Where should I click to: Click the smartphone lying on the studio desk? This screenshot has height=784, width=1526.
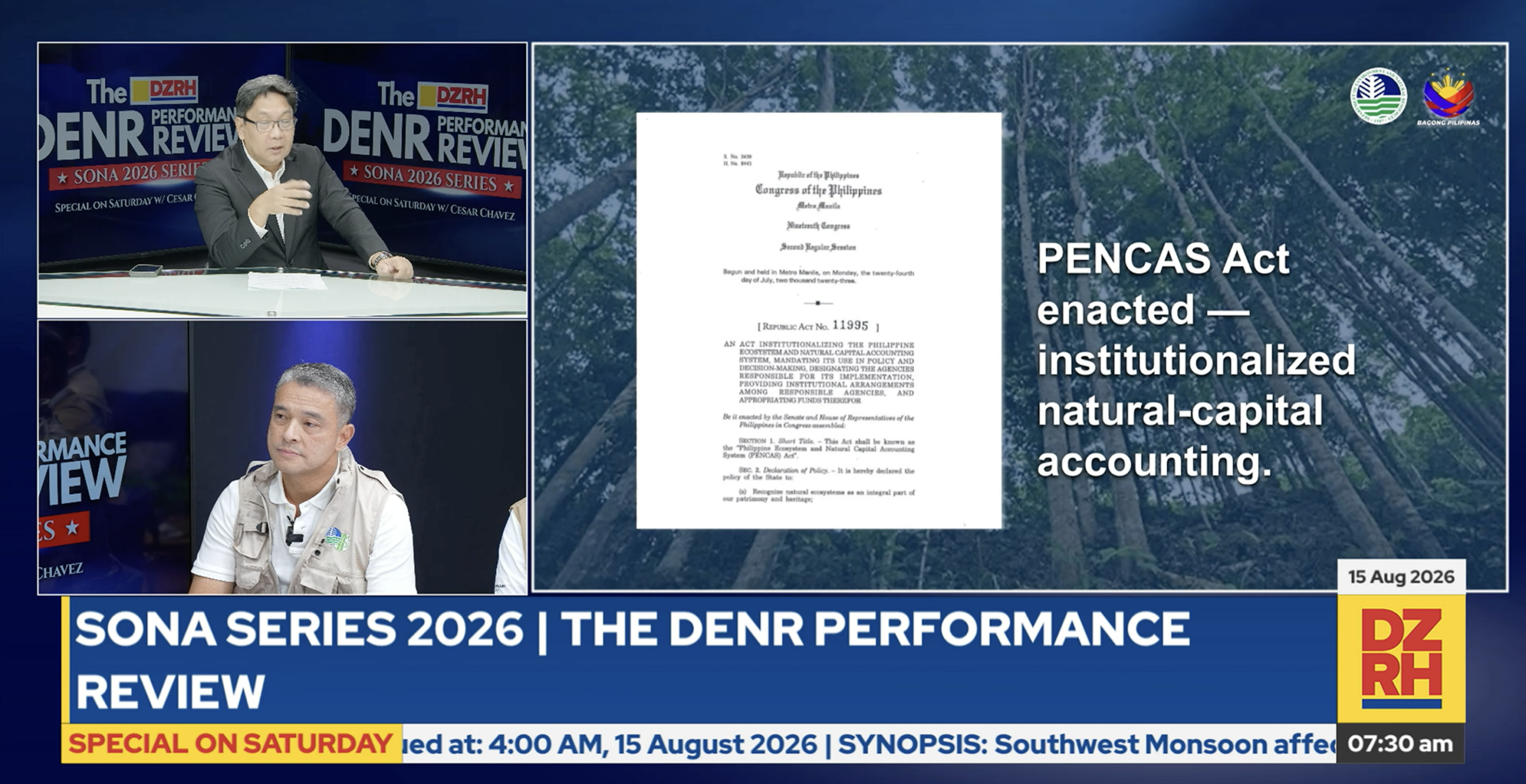[146, 270]
